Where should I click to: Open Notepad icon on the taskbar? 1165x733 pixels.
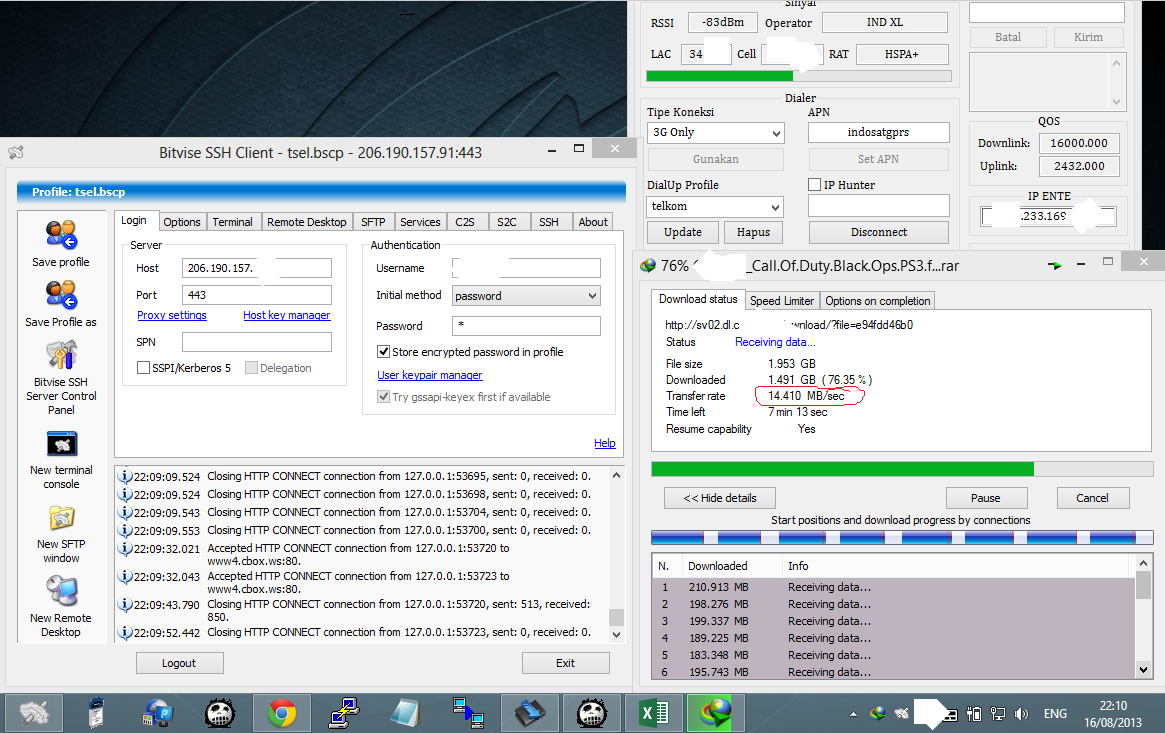point(406,714)
